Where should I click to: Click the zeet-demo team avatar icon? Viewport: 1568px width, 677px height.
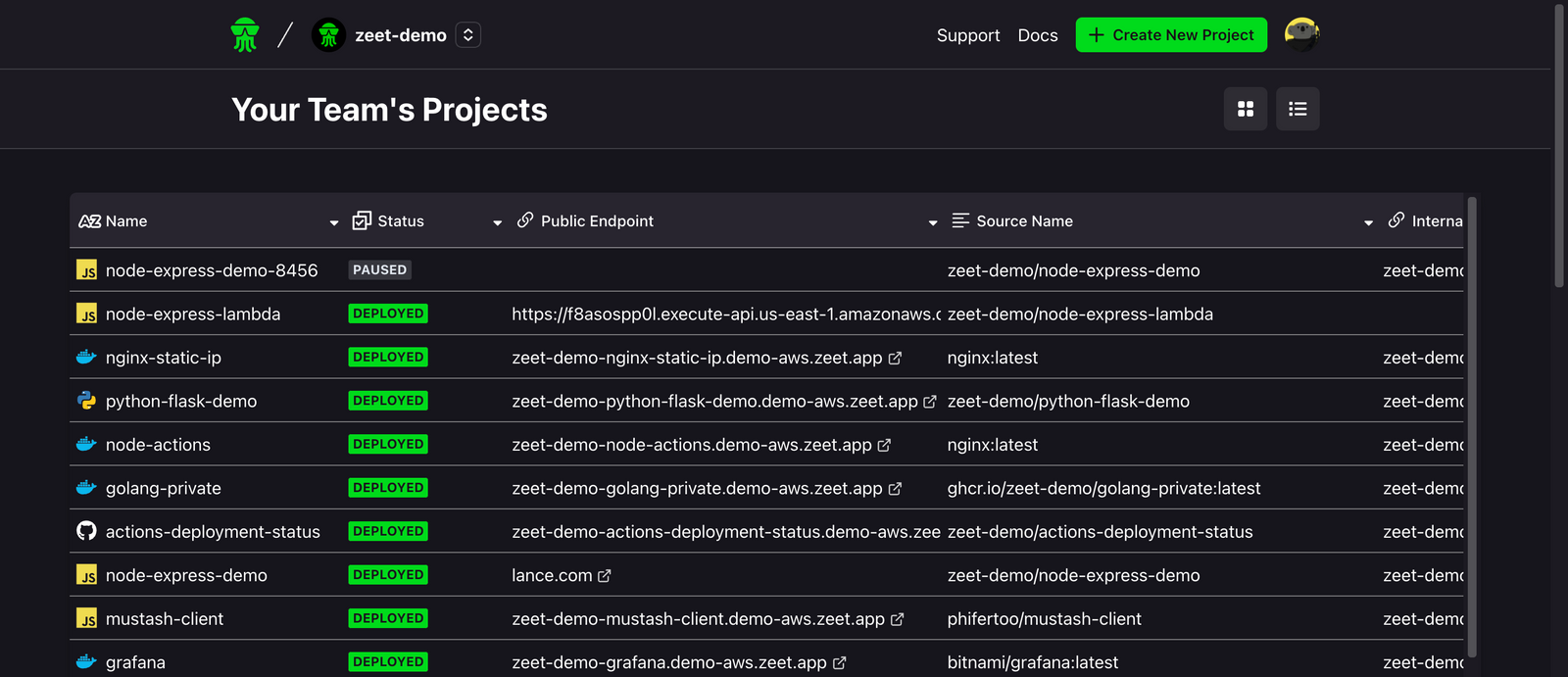pos(328,35)
